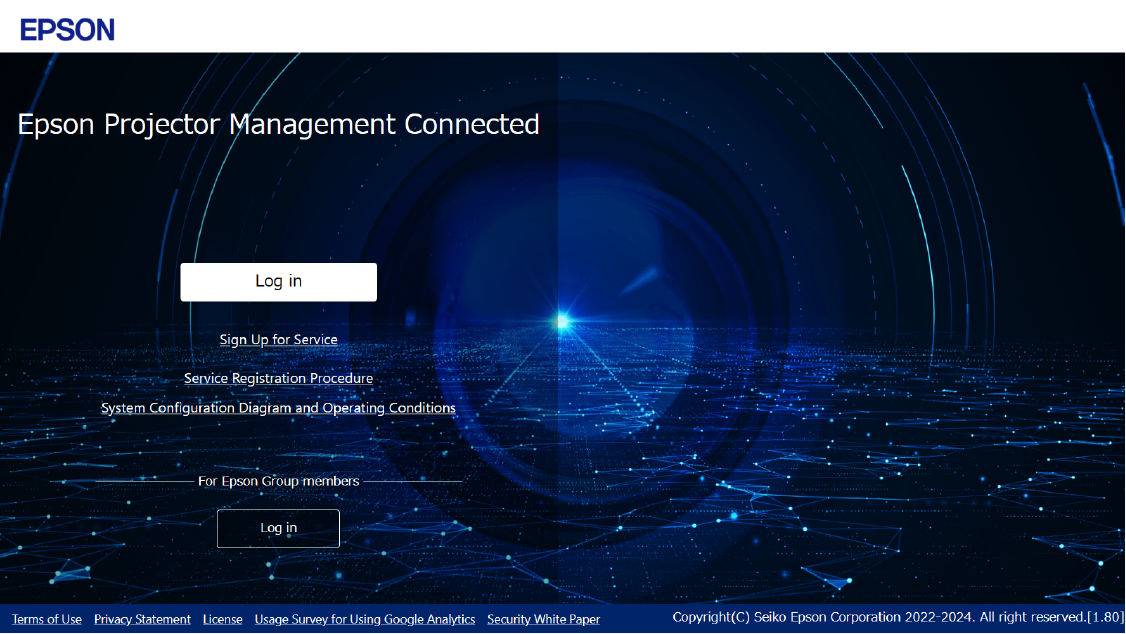Open System Configuration Diagram and Operating Conditions
The height and width of the screenshot is (634, 1126).
coord(279,408)
